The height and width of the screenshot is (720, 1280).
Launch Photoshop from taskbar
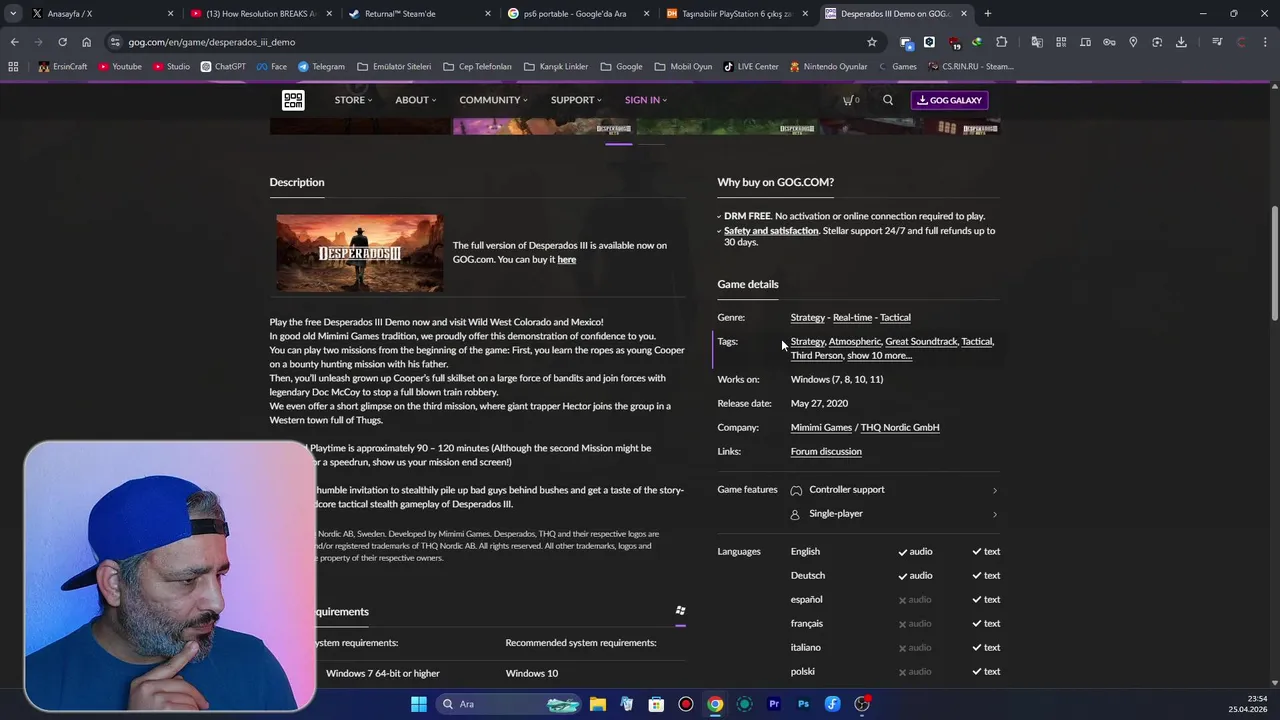[803, 704]
